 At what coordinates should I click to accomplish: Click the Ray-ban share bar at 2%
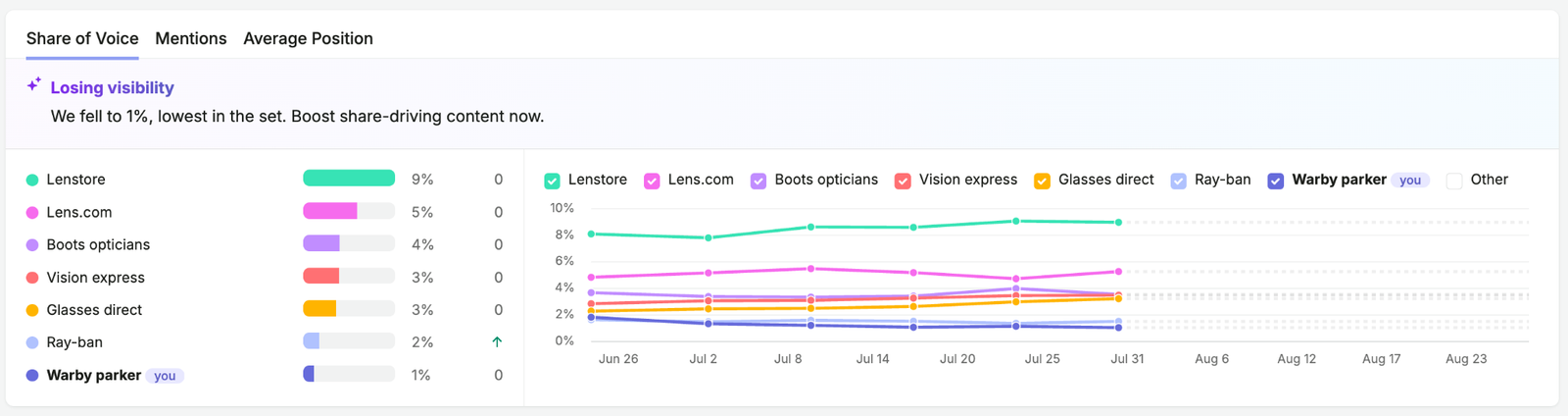pos(349,341)
